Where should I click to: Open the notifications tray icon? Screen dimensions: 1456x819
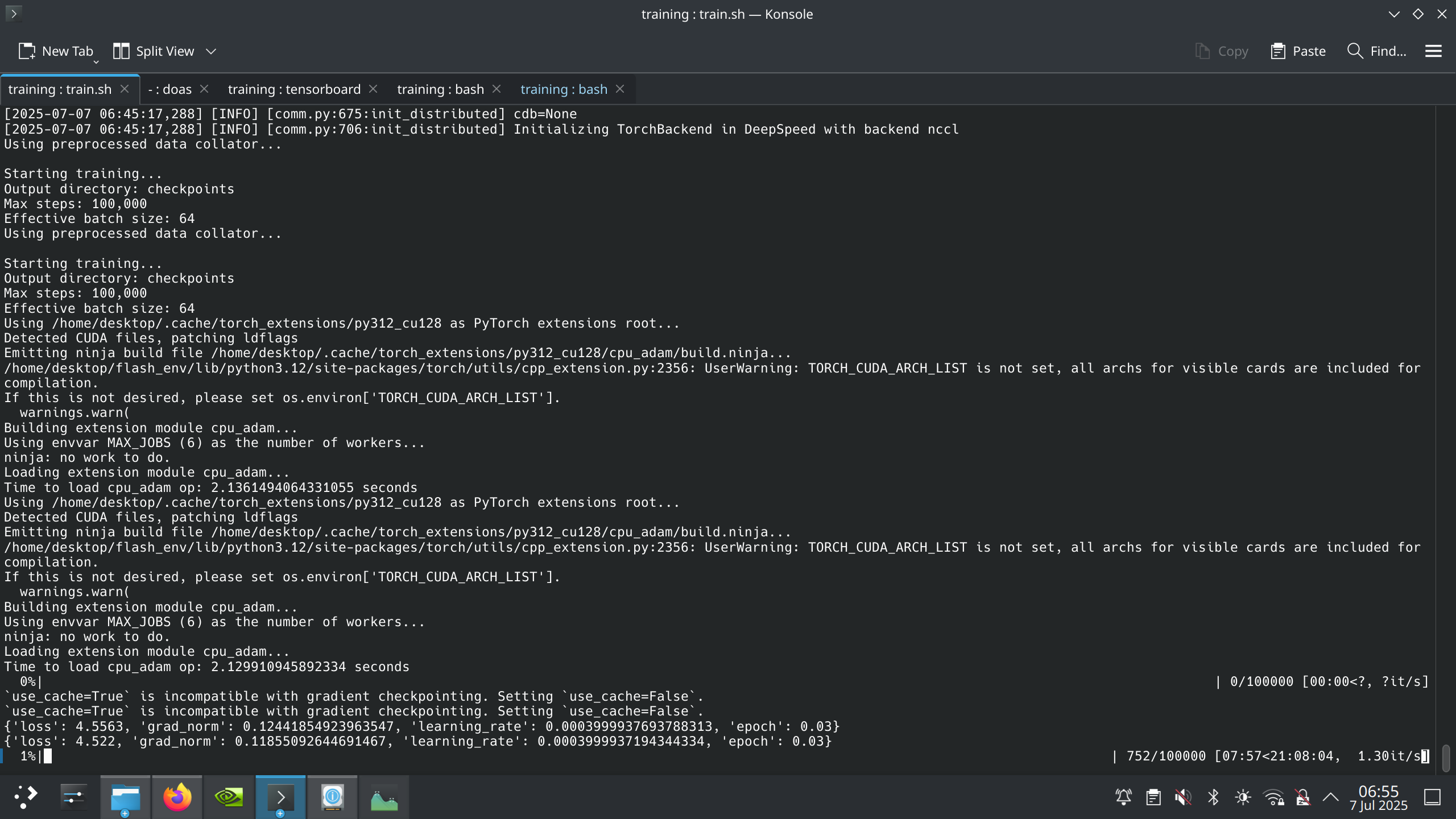[1123, 797]
